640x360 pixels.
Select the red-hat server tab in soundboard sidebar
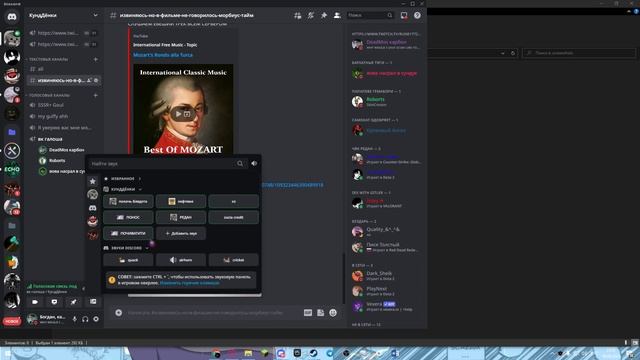pyautogui.click(x=93, y=221)
